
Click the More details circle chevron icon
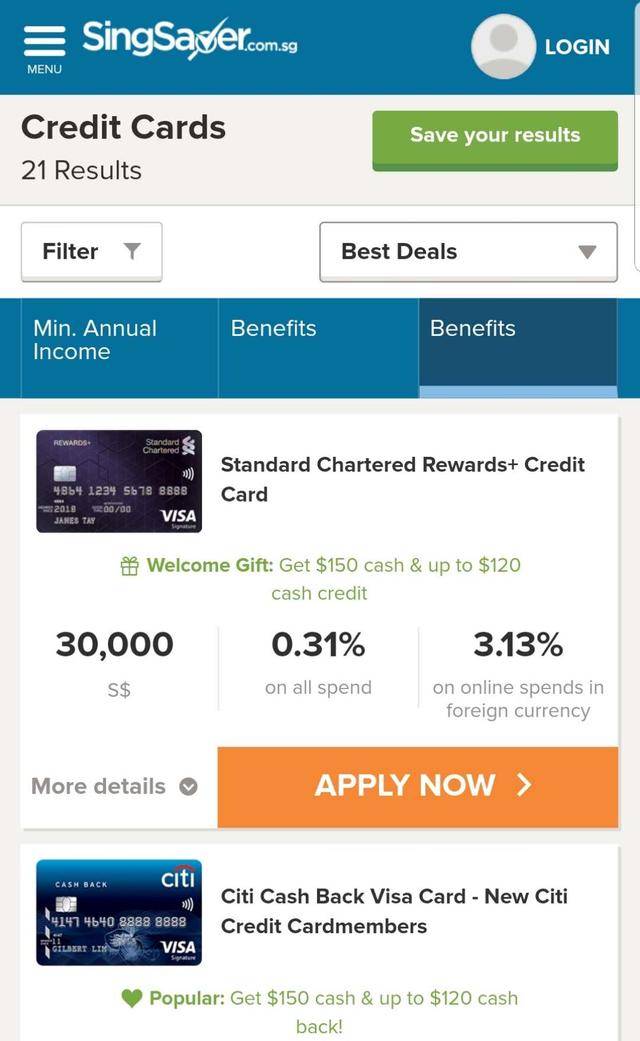point(188,787)
